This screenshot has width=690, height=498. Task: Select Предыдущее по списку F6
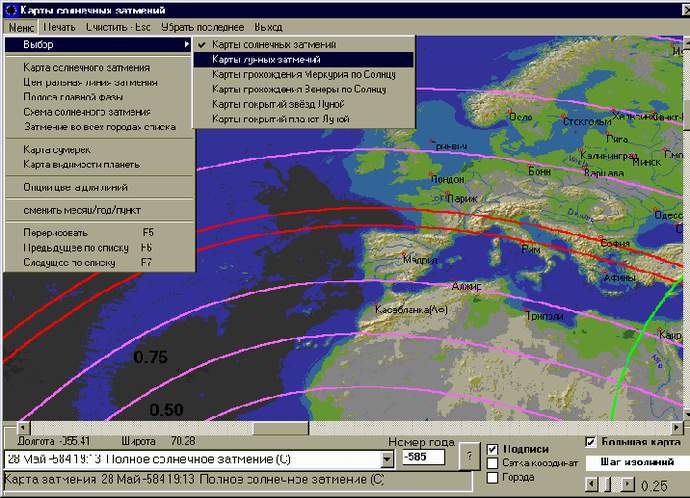tap(99, 248)
